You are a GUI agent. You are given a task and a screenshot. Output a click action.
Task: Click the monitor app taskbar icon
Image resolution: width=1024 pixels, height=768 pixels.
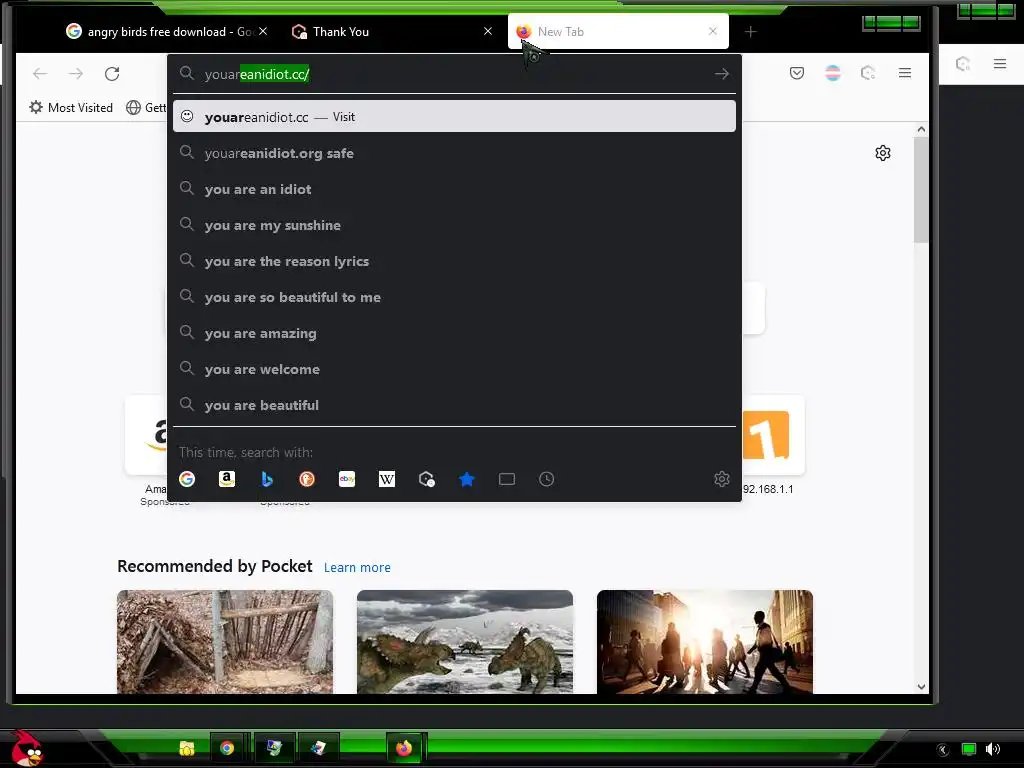[274, 748]
